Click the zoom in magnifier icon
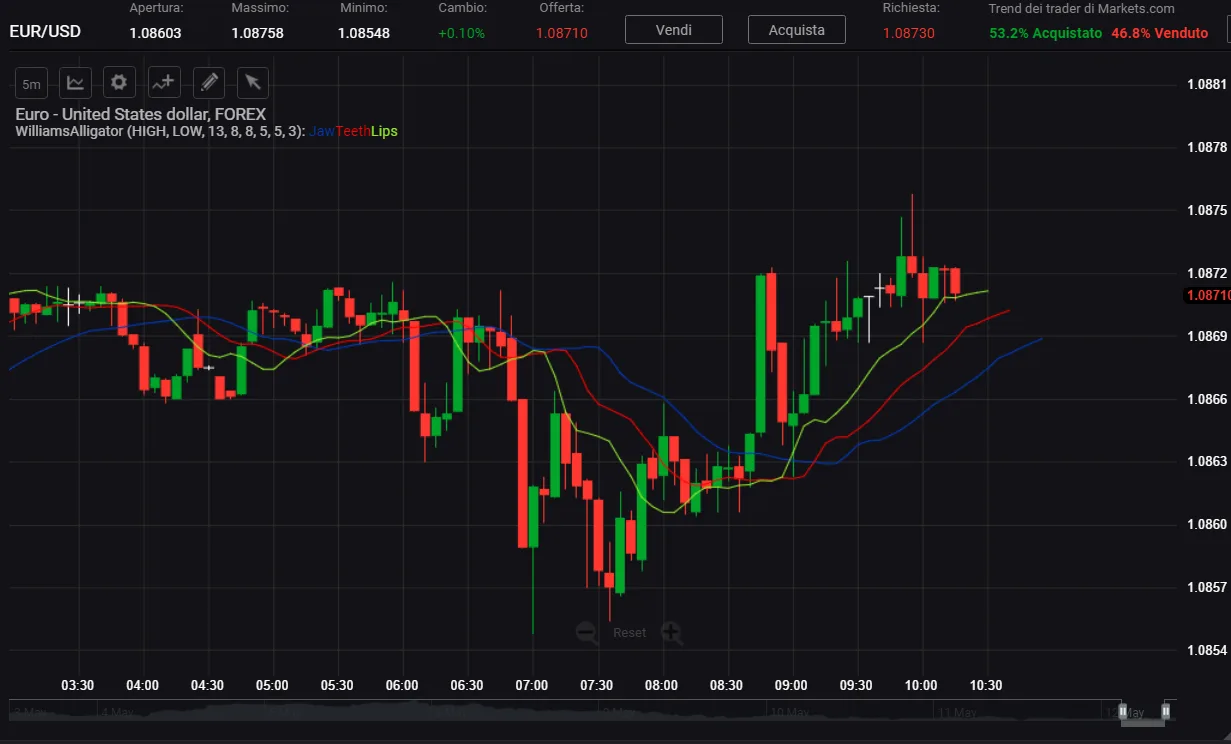Screen dimensions: 1231x744 pos(672,632)
